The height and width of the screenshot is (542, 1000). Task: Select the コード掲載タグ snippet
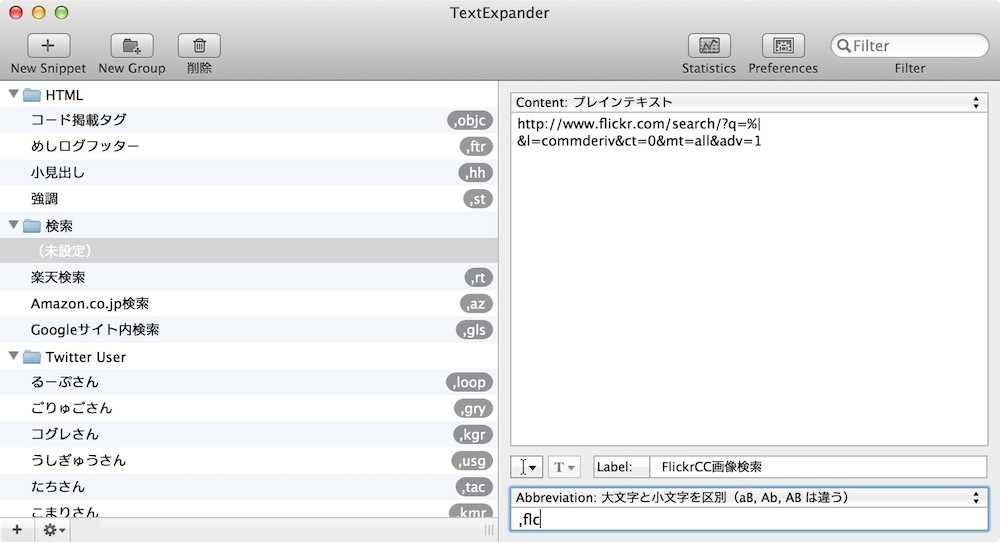(249, 120)
